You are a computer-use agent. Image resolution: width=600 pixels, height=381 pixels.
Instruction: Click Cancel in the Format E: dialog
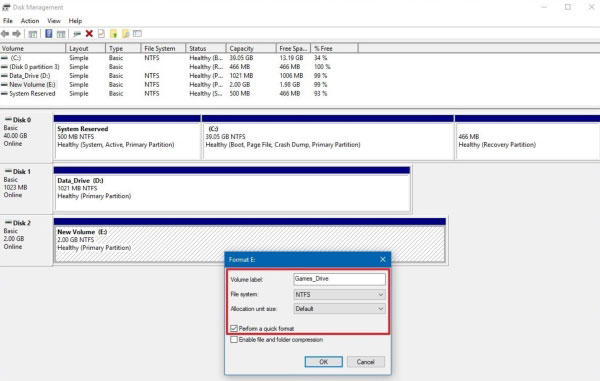coord(365,362)
